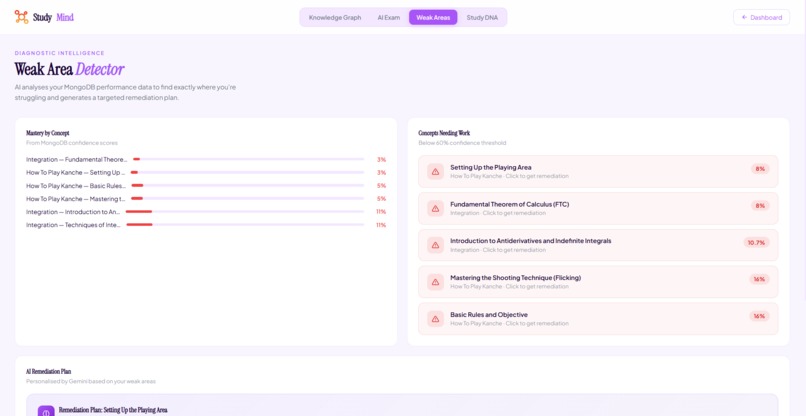Click the warning icon on Basic Rules and Objective card
Screen dimensions: 806x416
click(x=435, y=319)
